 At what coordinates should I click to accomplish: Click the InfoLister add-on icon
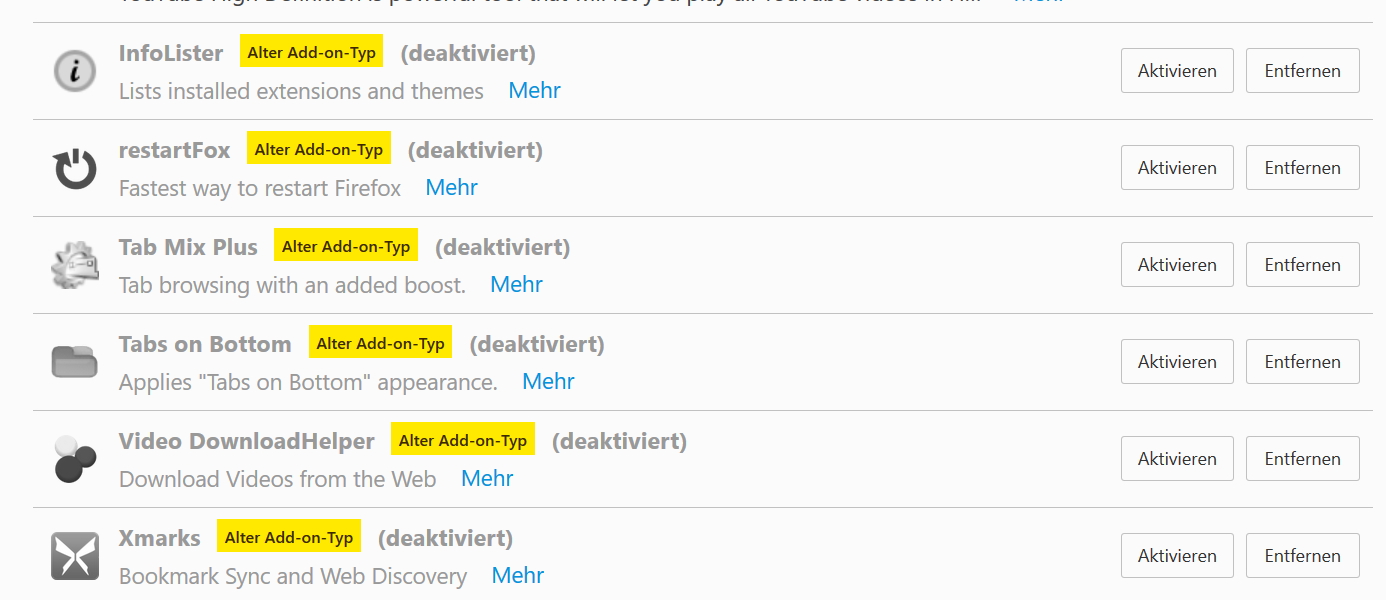[x=74, y=71]
